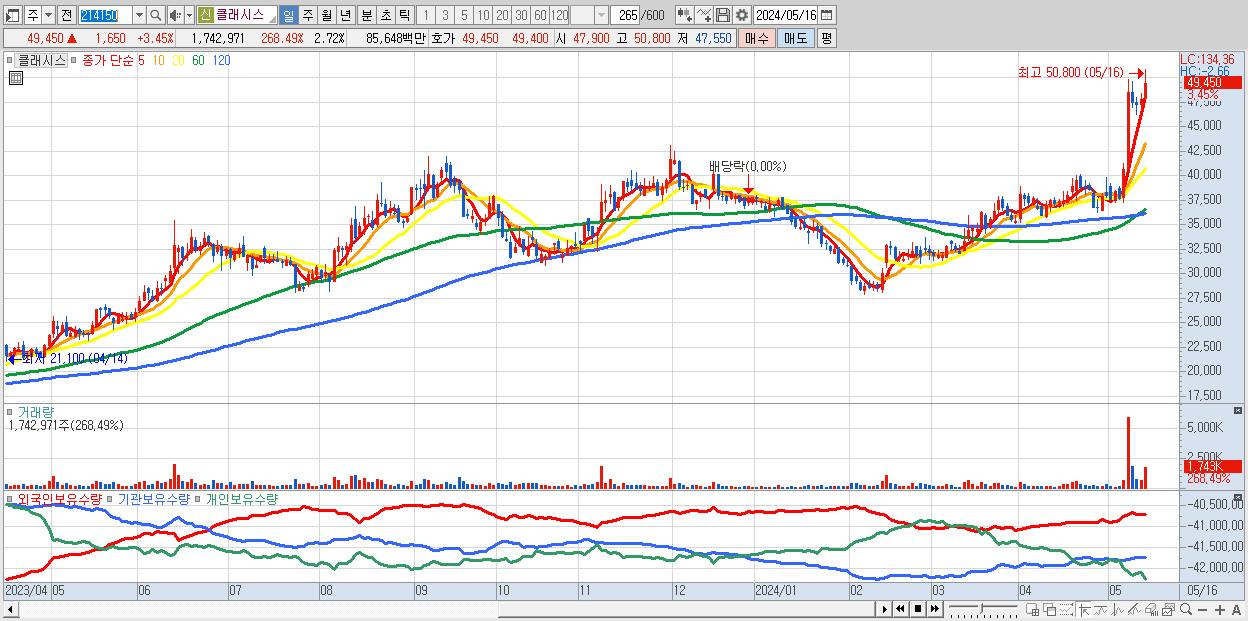This screenshot has height=621, width=1248.
Task: Edit the date field 2024/05/16
Action: tap(785, 15)
